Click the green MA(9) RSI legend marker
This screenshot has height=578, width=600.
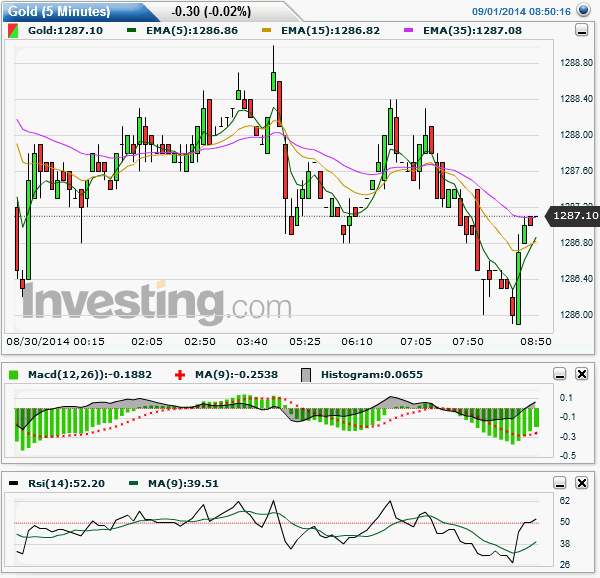(x=133, y=483)
